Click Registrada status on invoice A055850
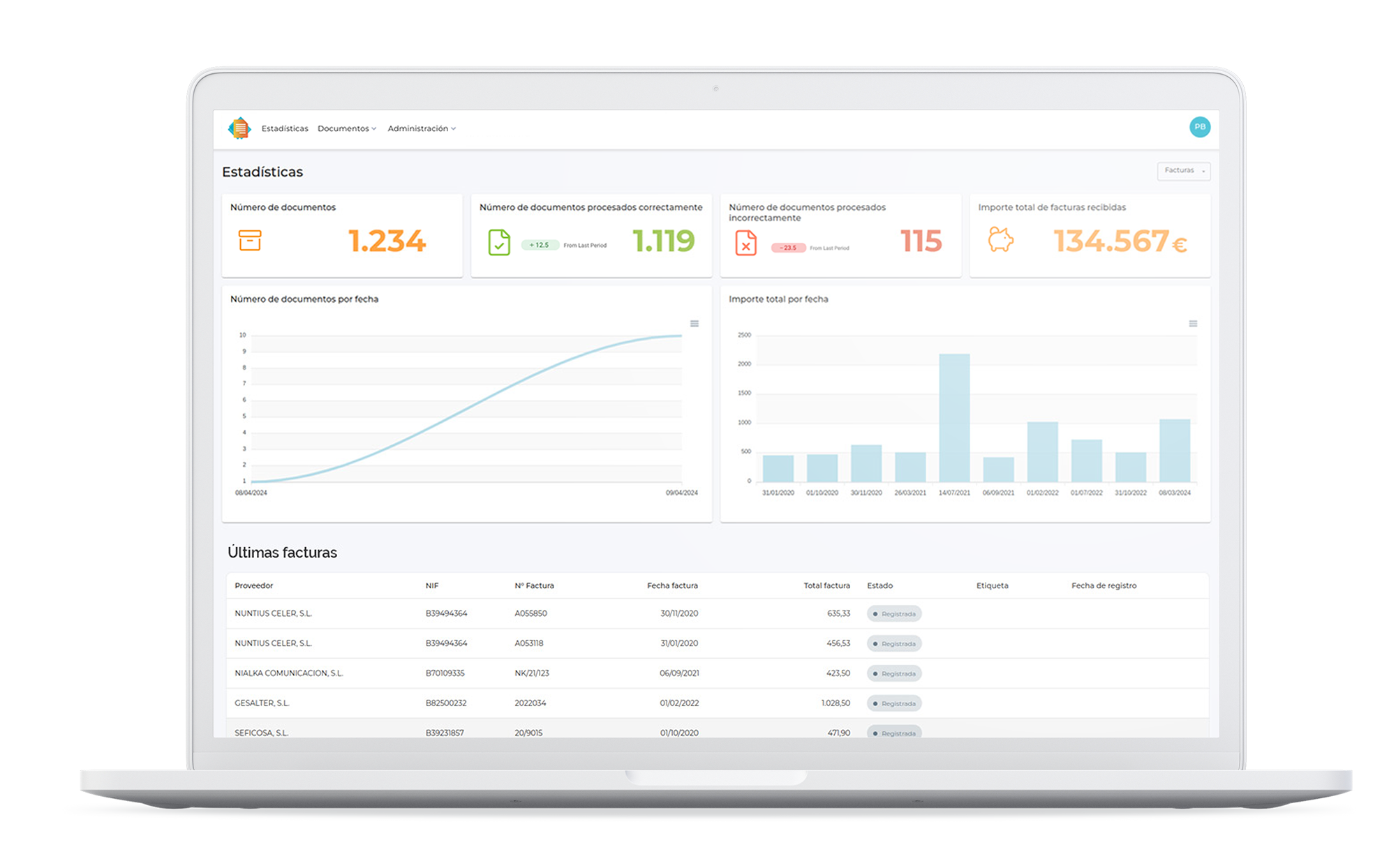The height and width of the screenshot is (868, 1396). point(894,614)
